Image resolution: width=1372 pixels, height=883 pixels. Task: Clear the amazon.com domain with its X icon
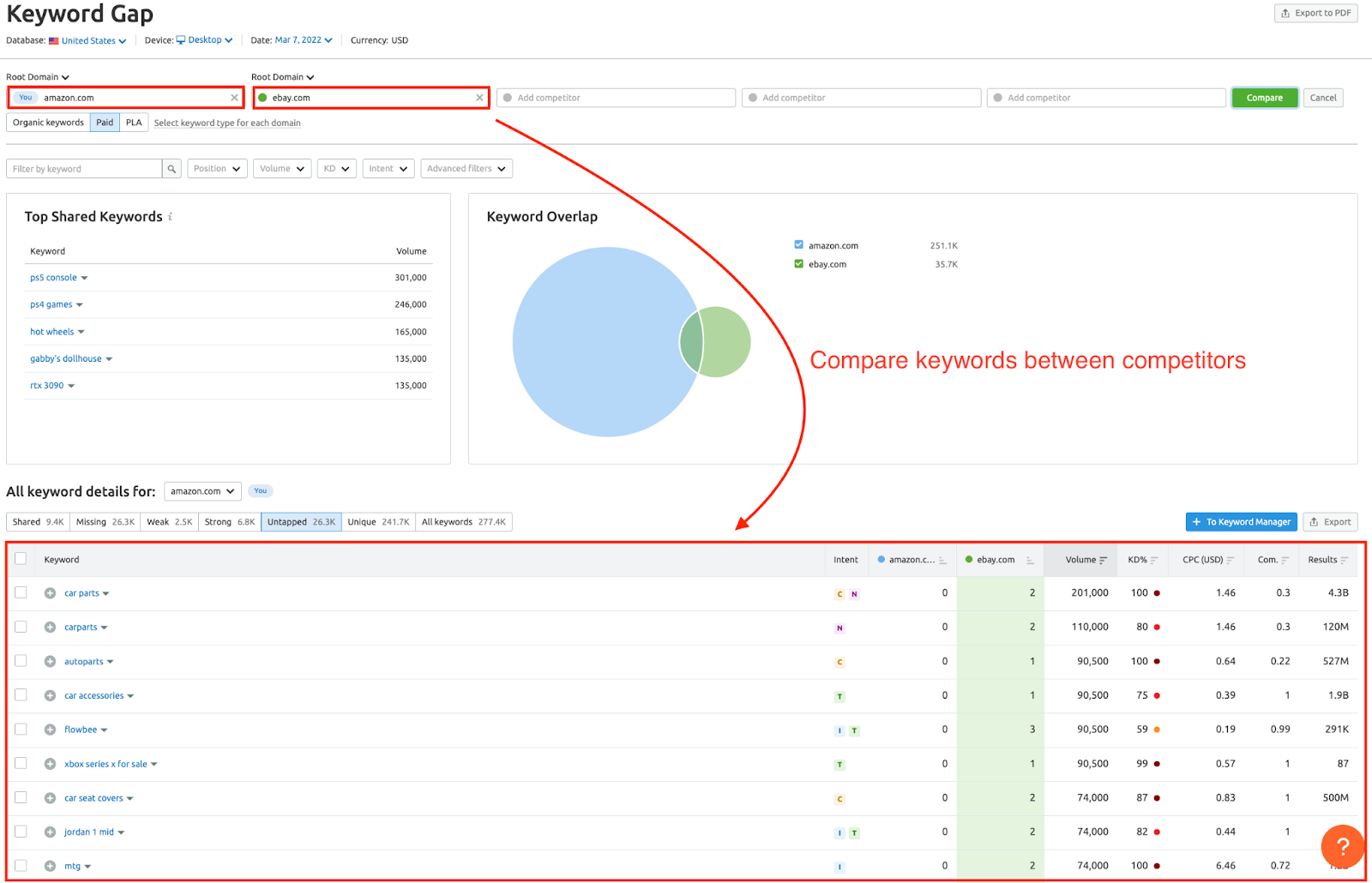pos(234,98)
